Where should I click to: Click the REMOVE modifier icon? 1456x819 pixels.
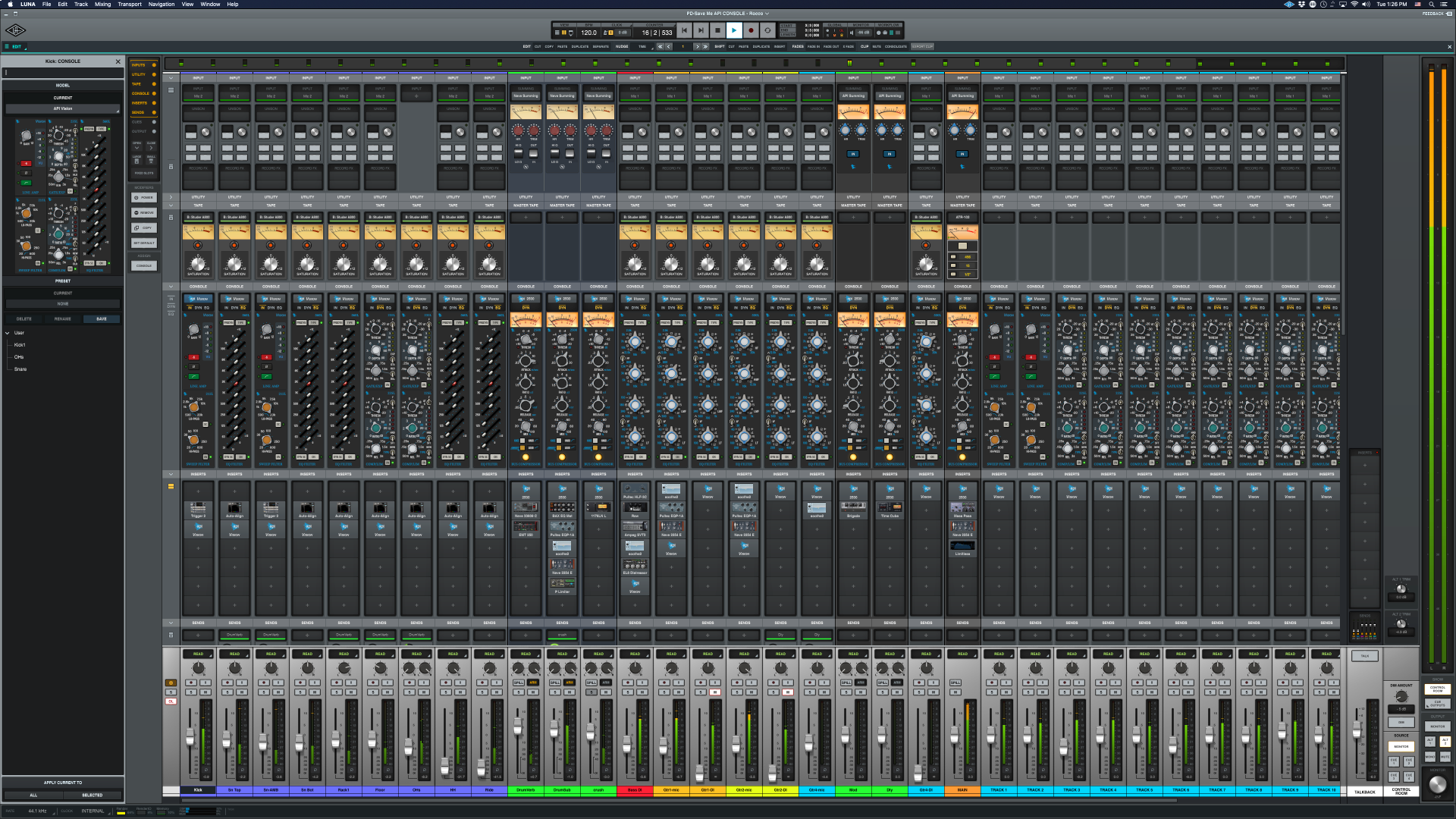coord(144,212)
